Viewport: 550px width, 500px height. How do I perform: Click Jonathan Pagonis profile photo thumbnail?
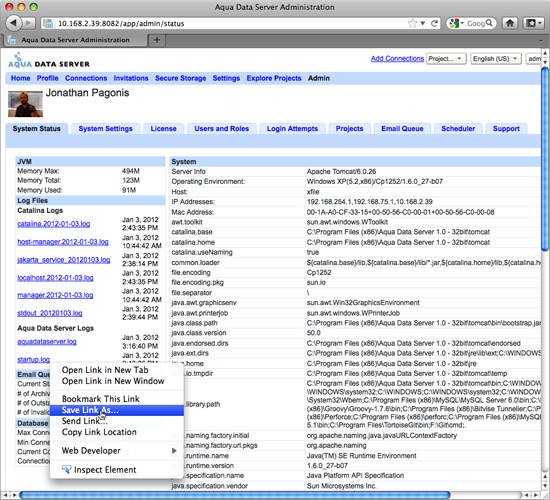[25, 104]
